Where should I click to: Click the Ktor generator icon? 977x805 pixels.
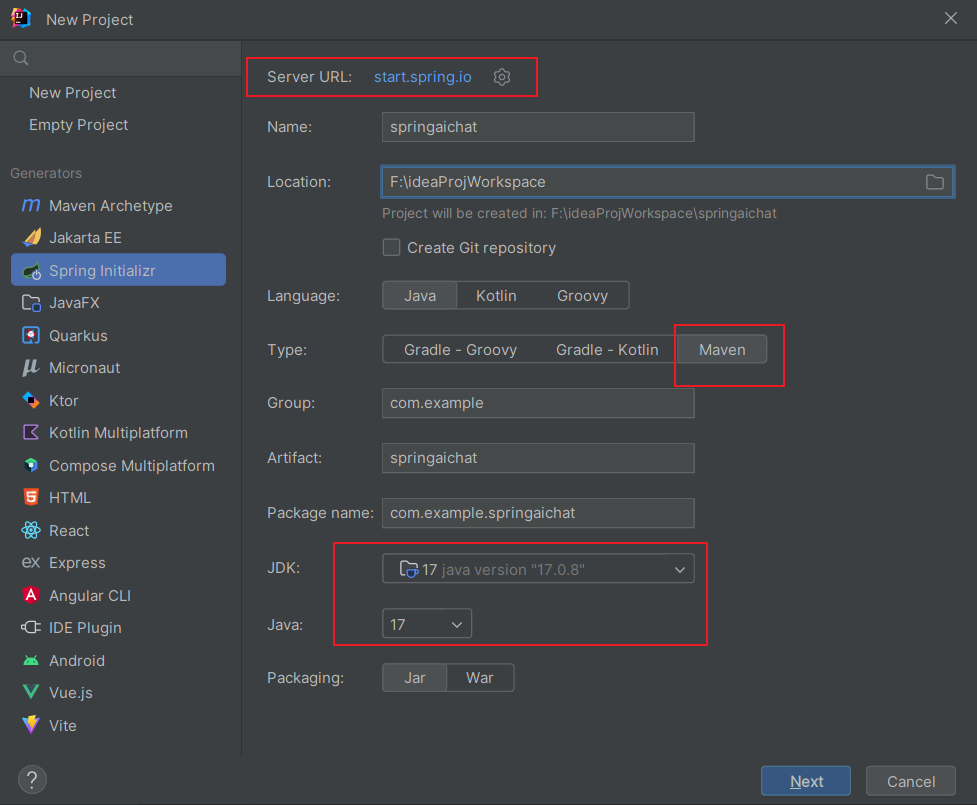(x=31, y=400)
